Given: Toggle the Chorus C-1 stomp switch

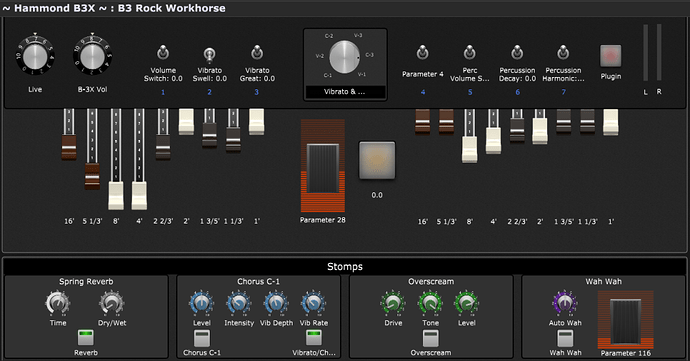Looking at the screenshot, I should click(202, 338).
